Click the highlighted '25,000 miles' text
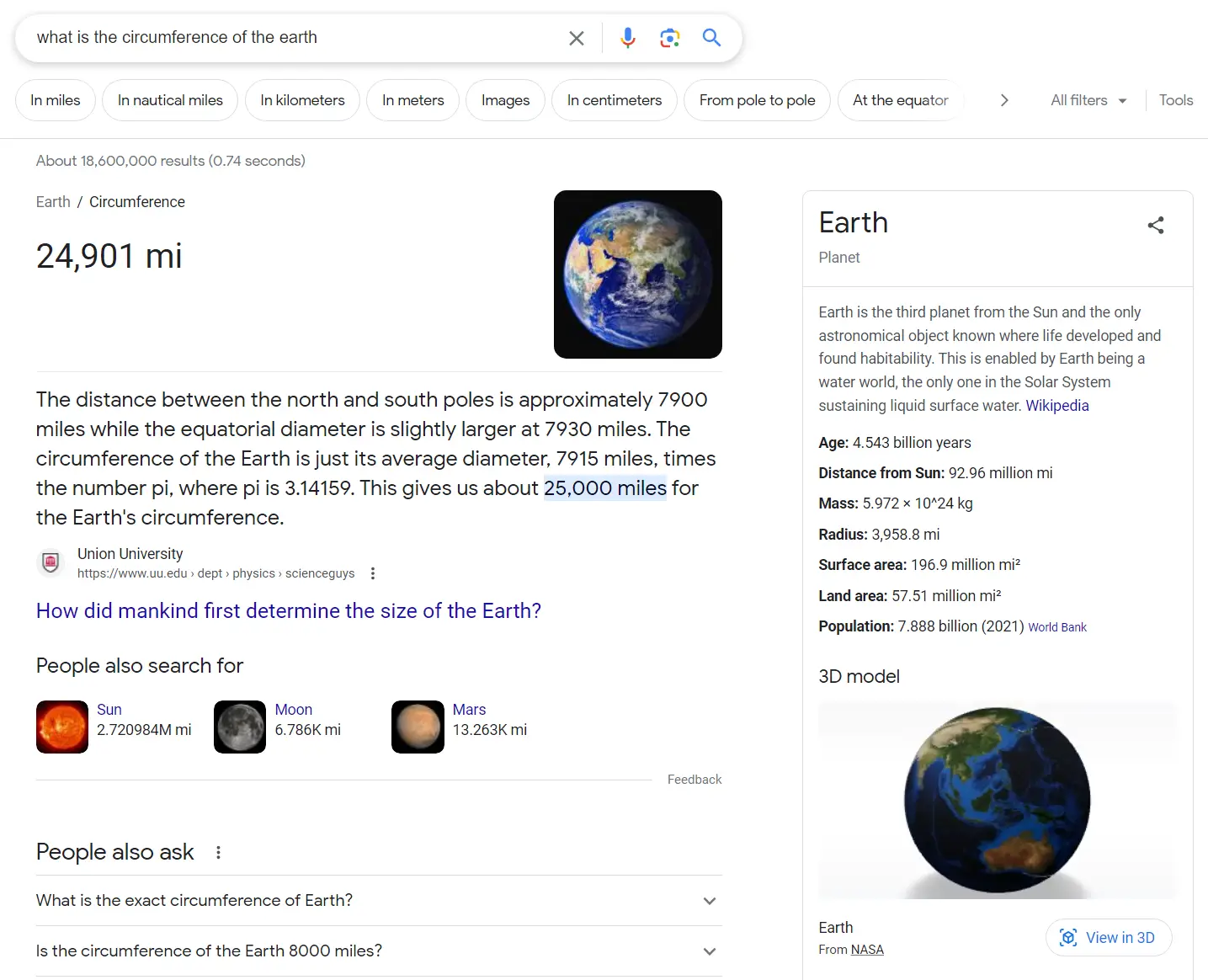1208x980 pixels. [x=605, y=488]
